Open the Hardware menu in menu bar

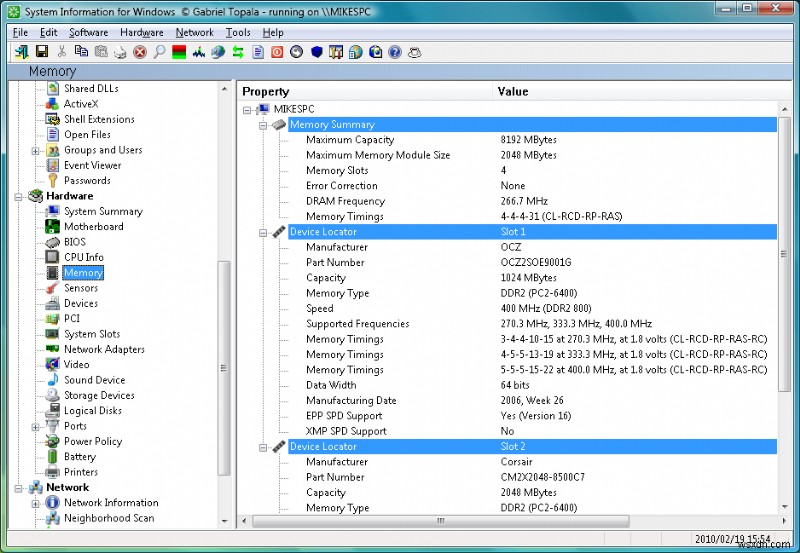141,32
